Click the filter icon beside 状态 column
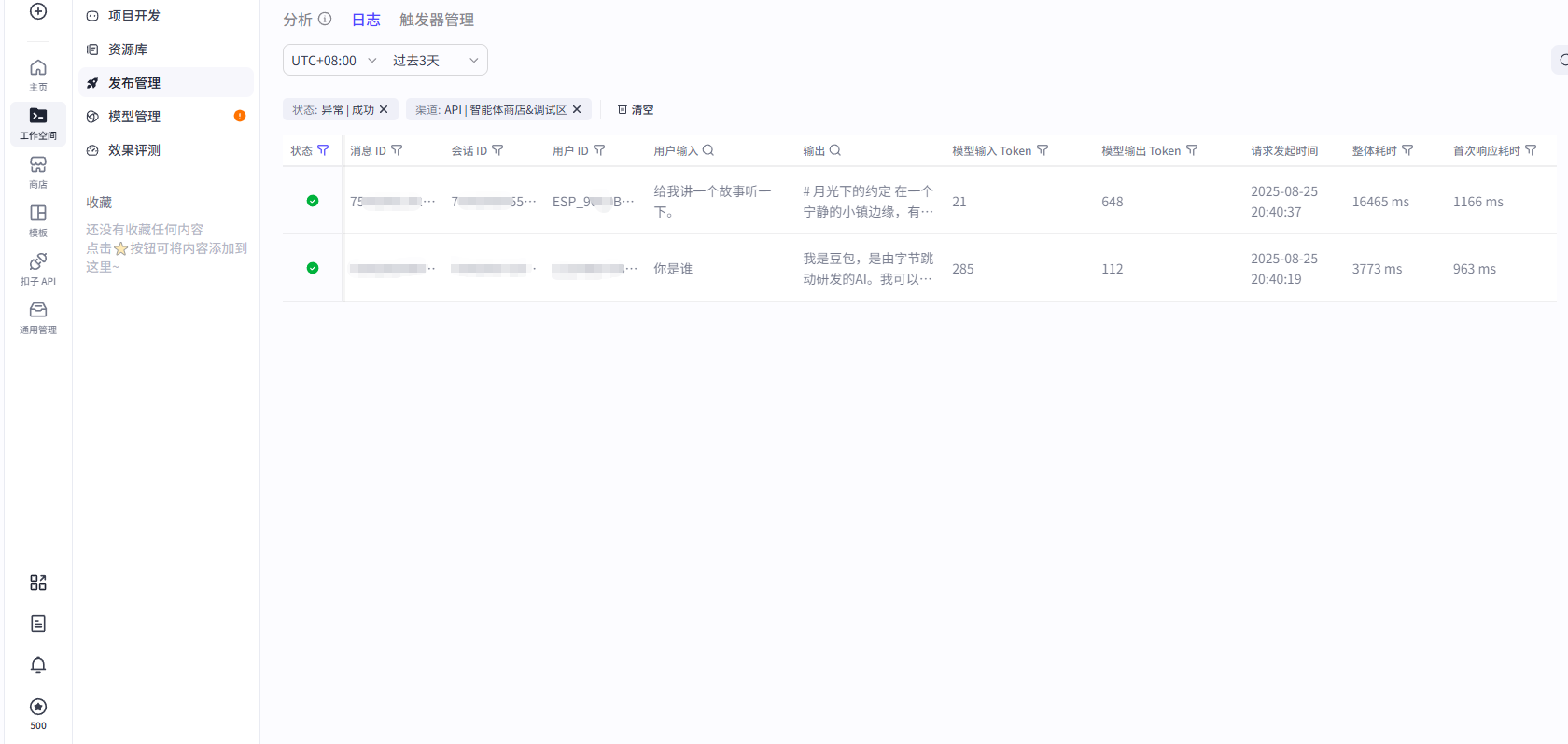This screenshot has width=1568, height=744. point(323,150)
